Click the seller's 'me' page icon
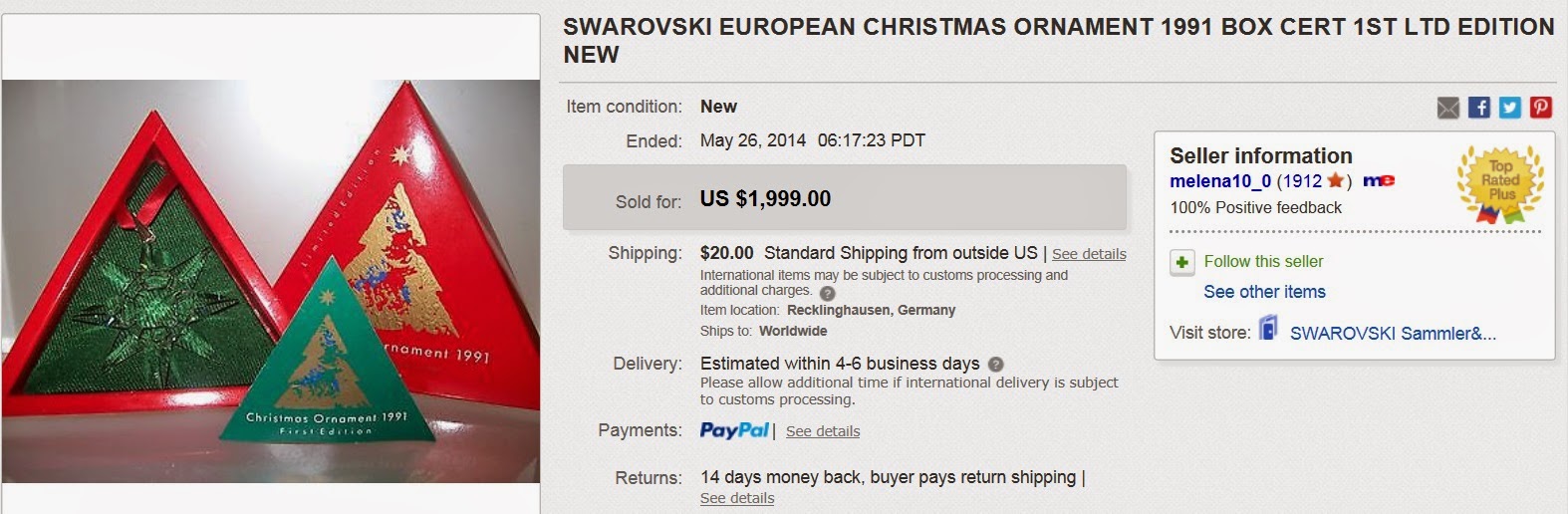Image resolution: width=1568 pixels, height=514 pixels. 1379,180
